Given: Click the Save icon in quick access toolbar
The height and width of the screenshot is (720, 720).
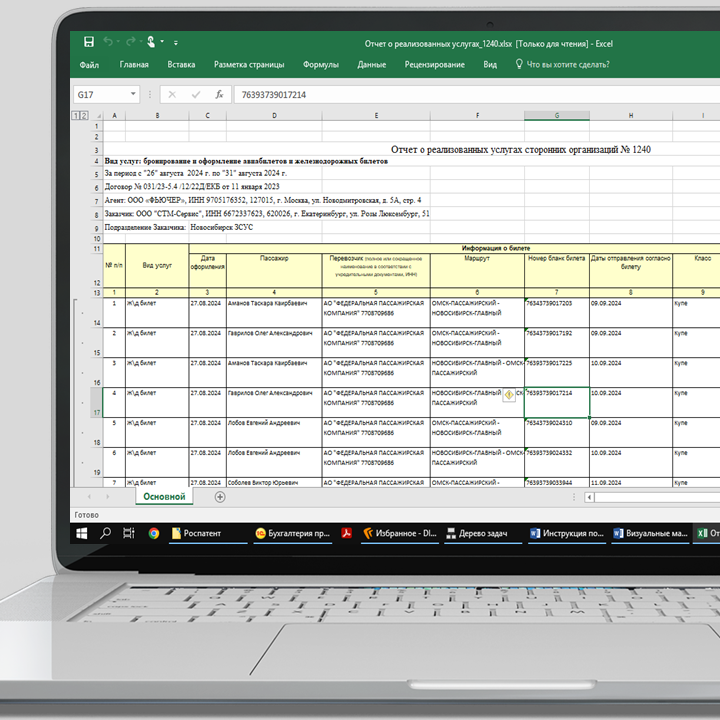Looking at the screenshot, I should (89, 42).
